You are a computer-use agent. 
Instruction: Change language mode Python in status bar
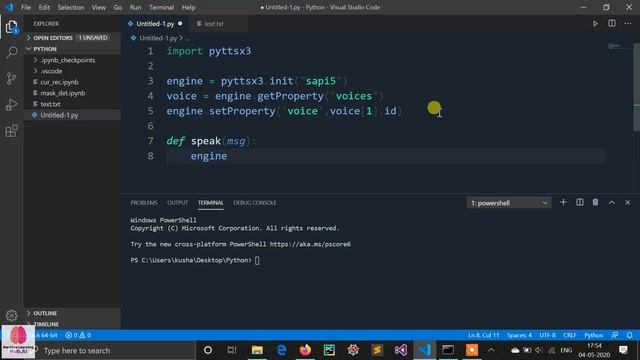[x=593, y=335]
